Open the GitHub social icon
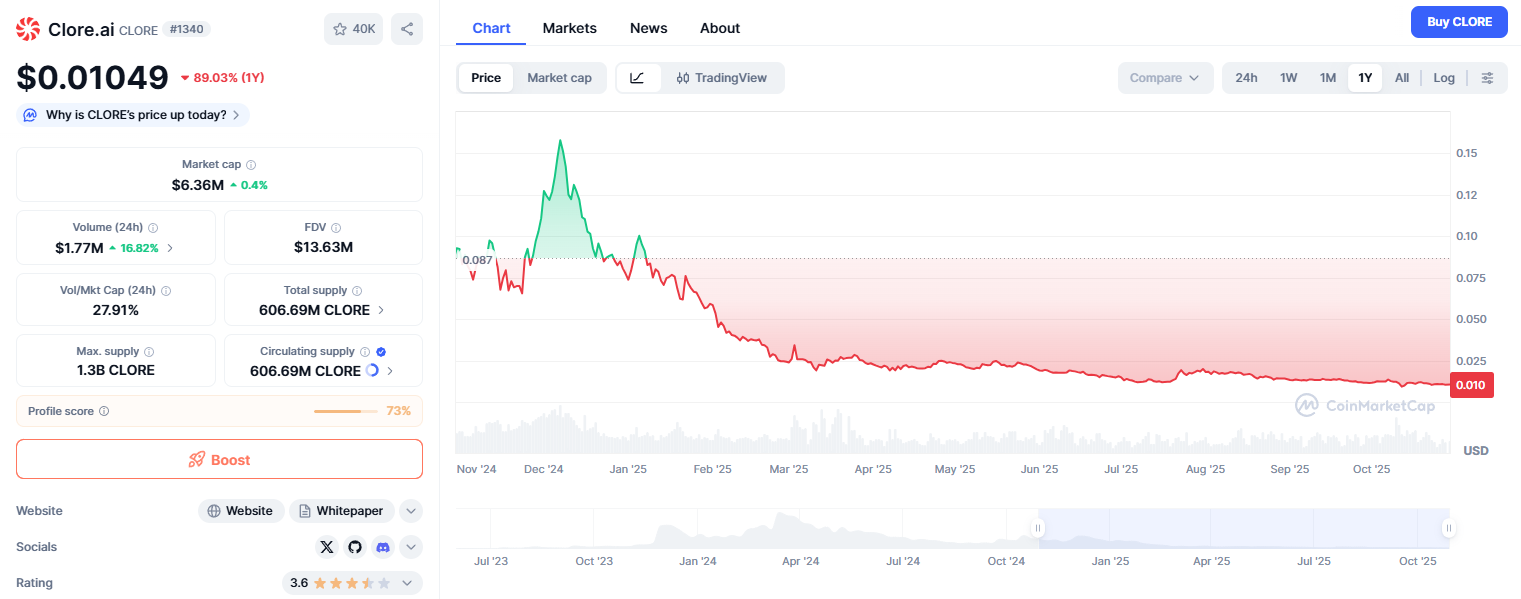Viewport: 1521px width, 599px height. [x=355, y=547]
